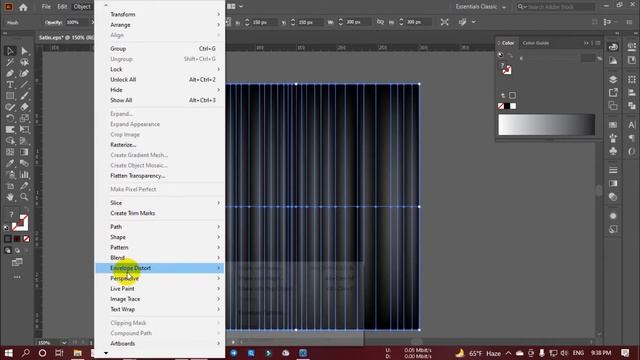Select the Gradient tool
The height and width of the screenshot is (360, 640).
pyautogui.click(x=24, y=152)
